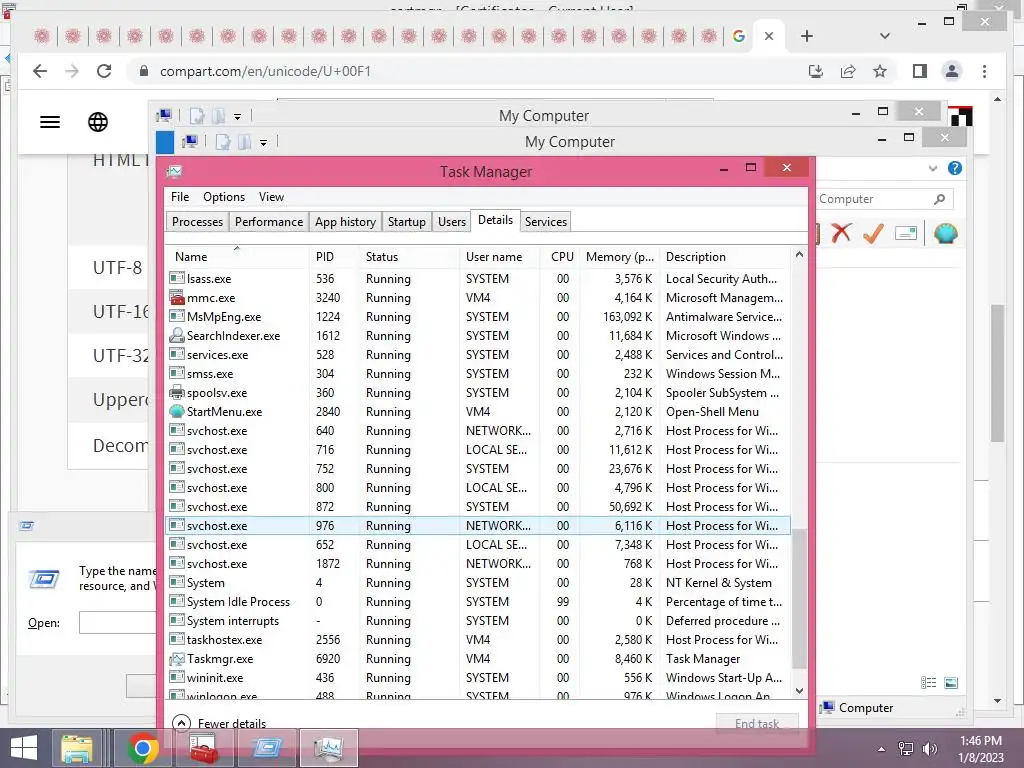1024x768 pixels.
Task: Switch to the Startup tab
Action: (406, 221)
